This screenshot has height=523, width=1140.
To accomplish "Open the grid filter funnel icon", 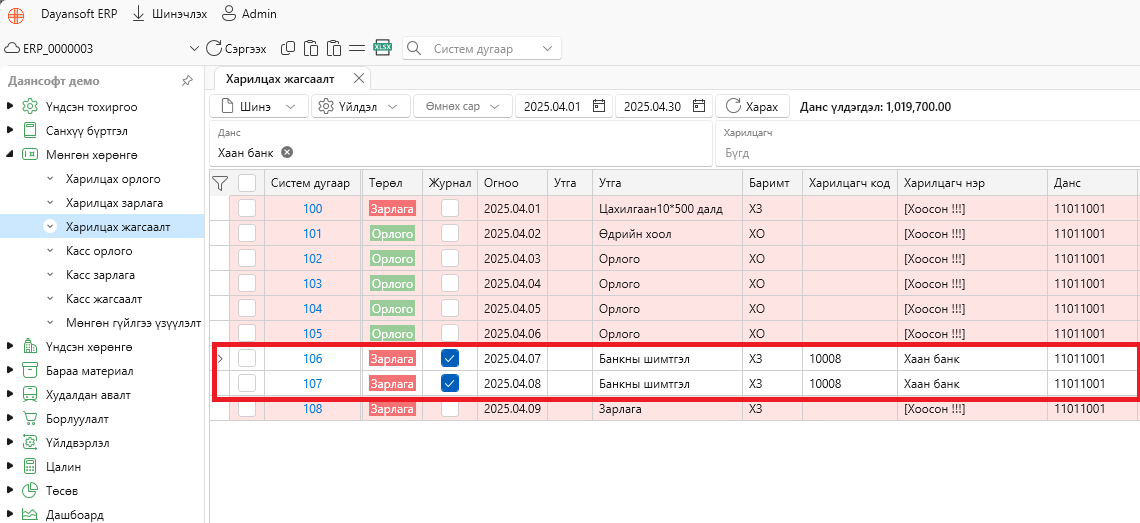I will coord(220,183).
